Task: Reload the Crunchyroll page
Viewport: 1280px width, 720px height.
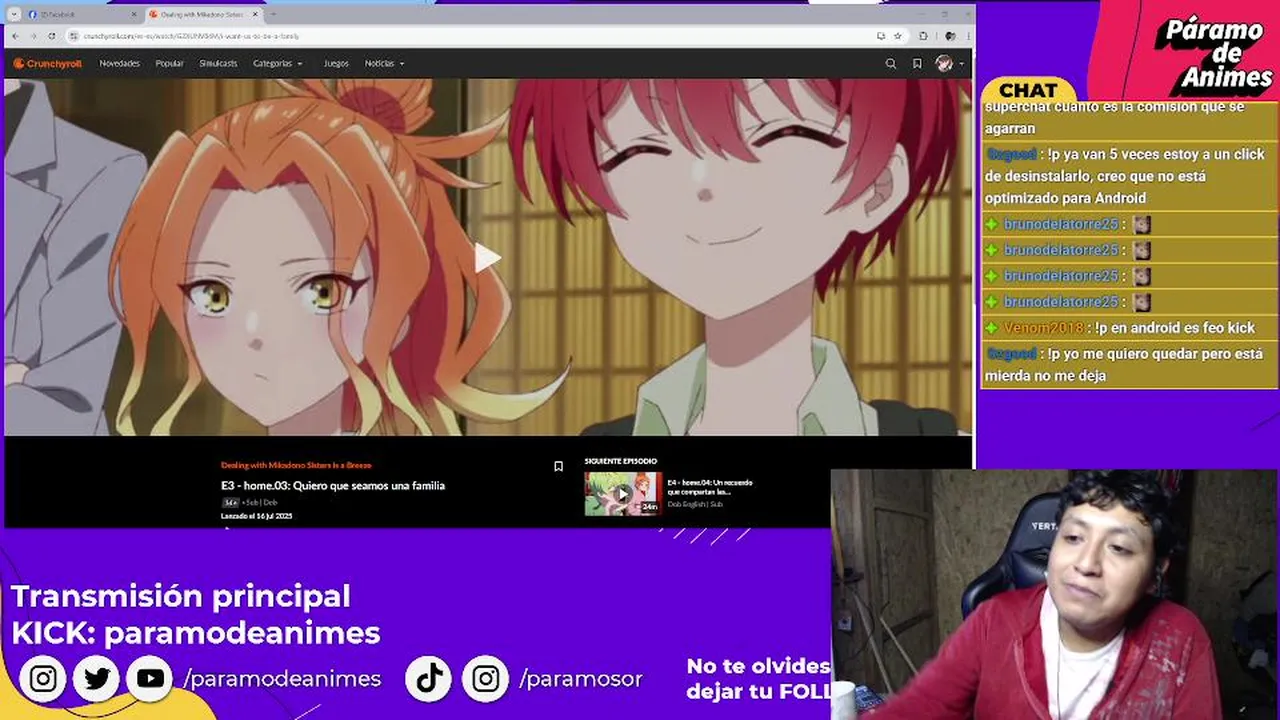Action: 51,36
